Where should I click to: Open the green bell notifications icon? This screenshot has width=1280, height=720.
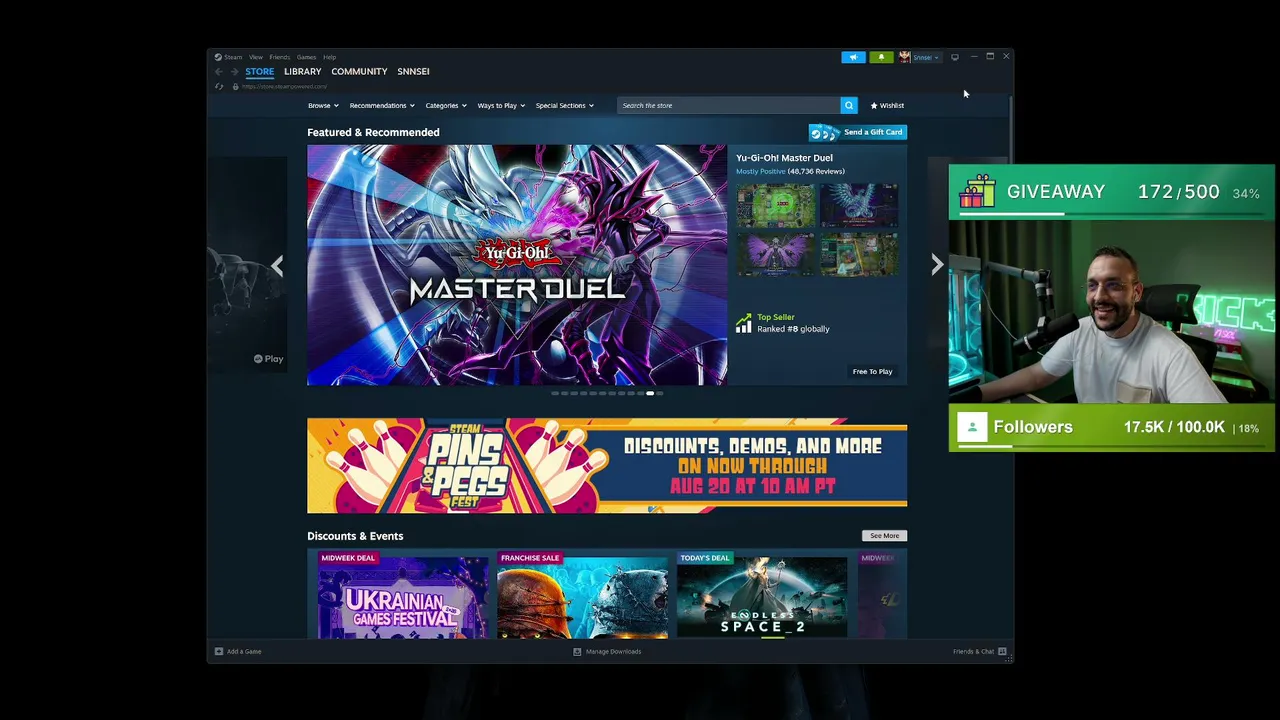(881, 57)
